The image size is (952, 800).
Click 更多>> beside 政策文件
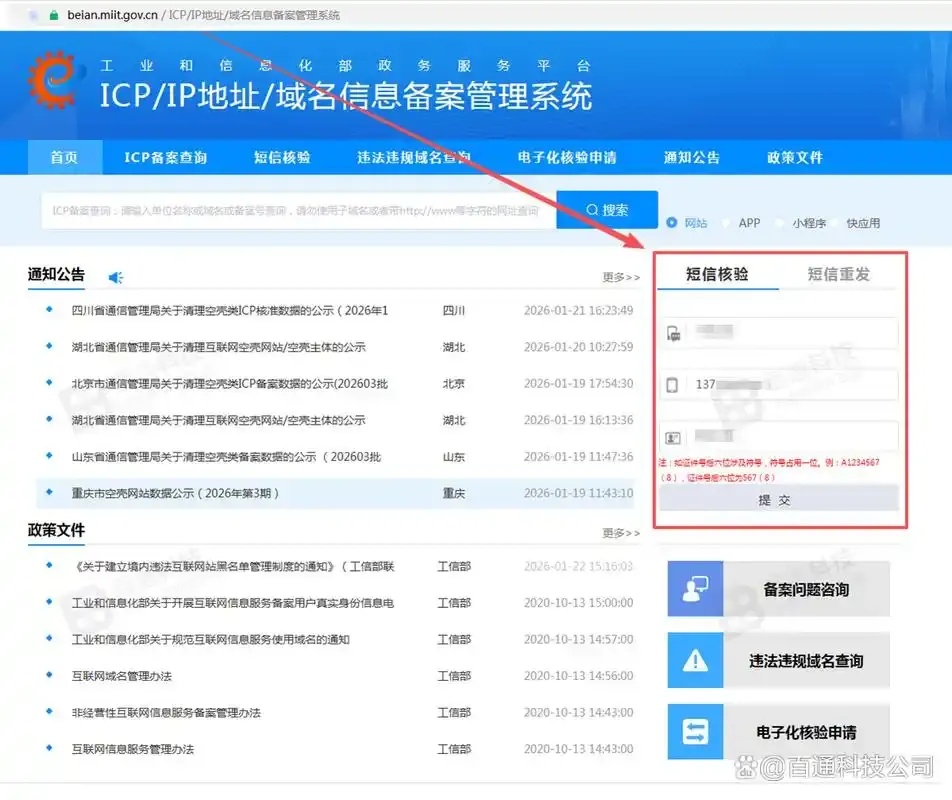tap(621, 533)
